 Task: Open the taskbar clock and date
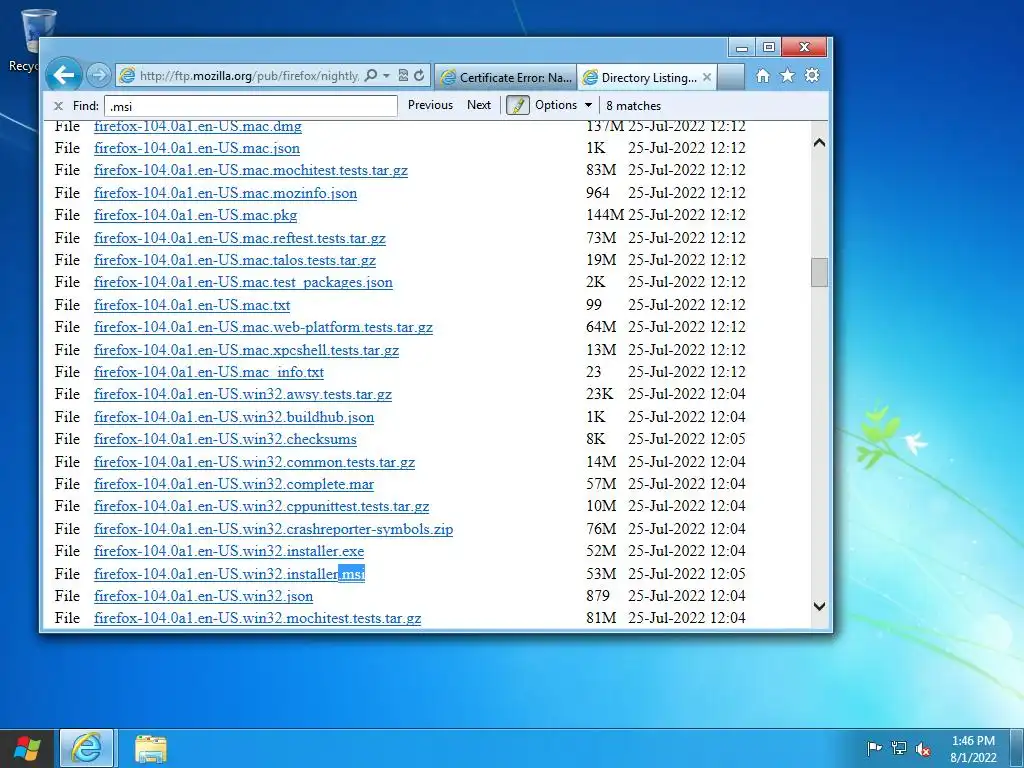(973, 748)
